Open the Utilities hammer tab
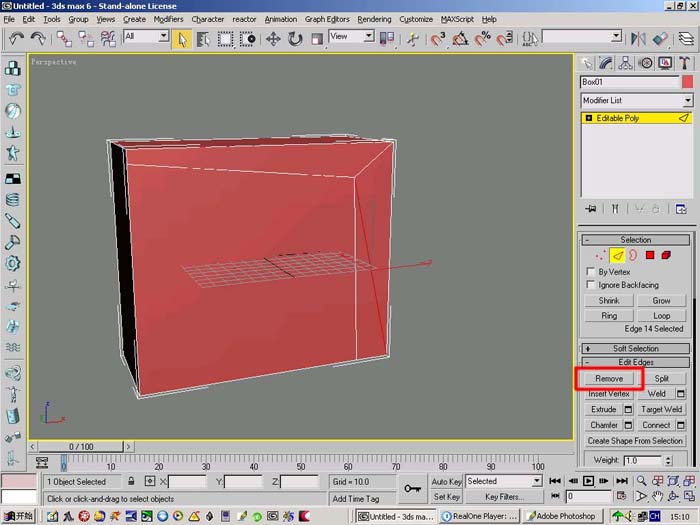The image size is (700, 525). coord(684,63)
